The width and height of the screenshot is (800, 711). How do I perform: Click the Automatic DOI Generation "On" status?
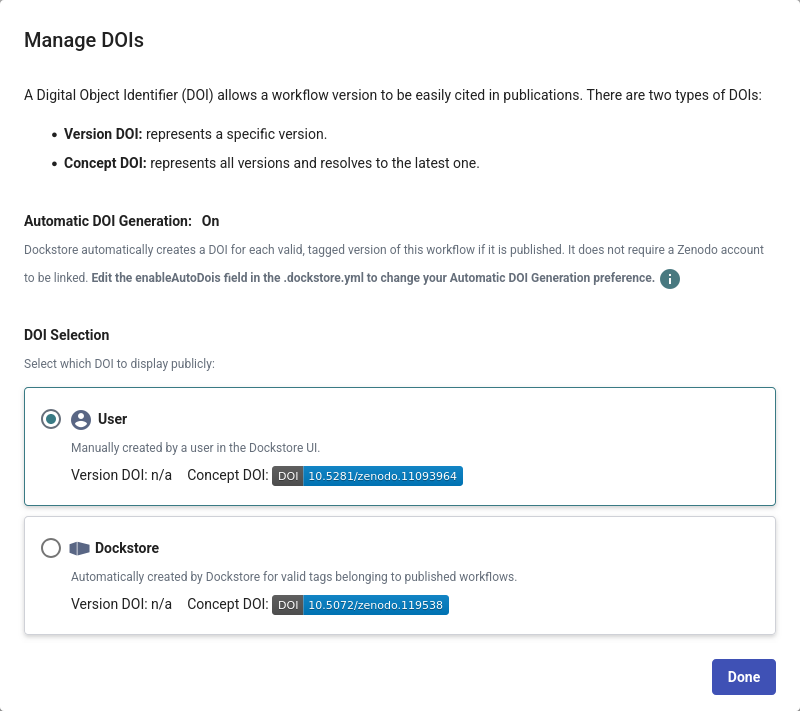(x=210, y=221)
